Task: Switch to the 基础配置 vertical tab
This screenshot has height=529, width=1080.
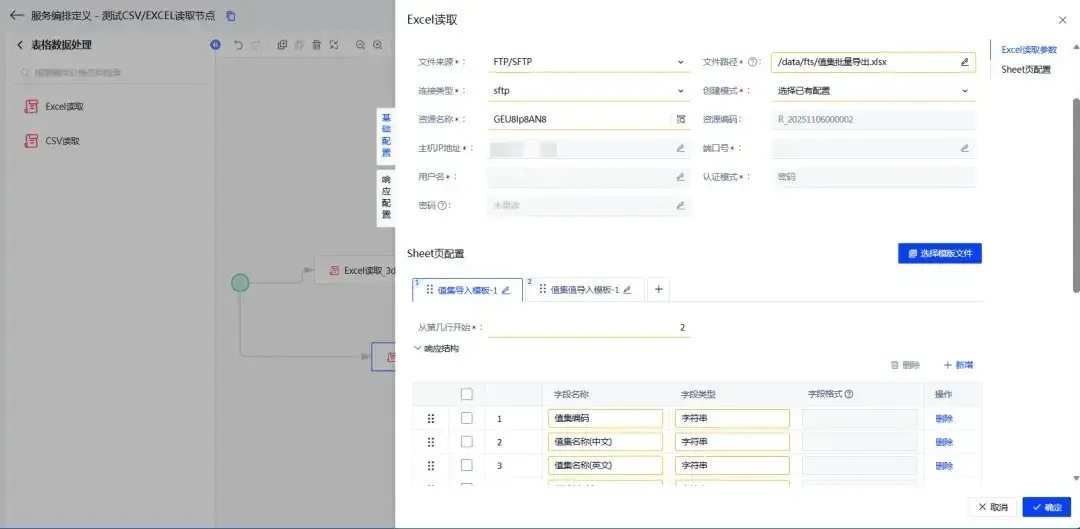Action: point(386,136)
